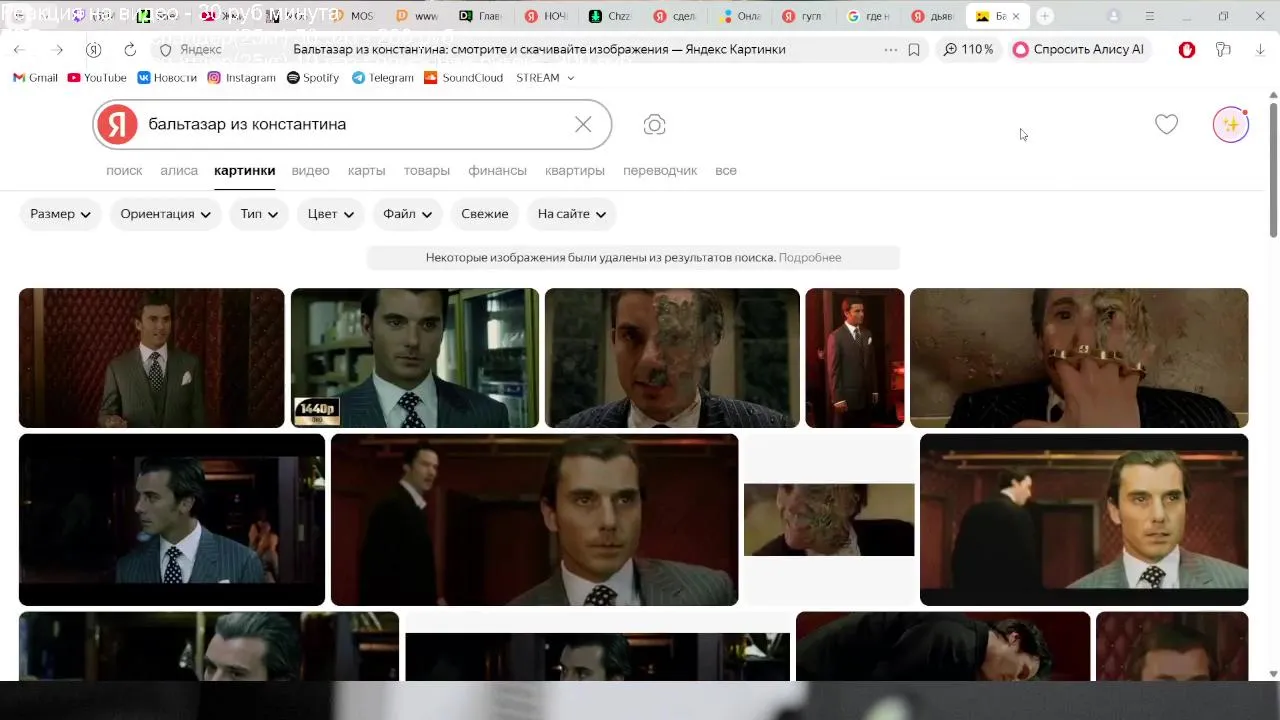The image size is (1280, 720).
Task: Switch to the Chzz browser tab
Action: pos(610,16)
